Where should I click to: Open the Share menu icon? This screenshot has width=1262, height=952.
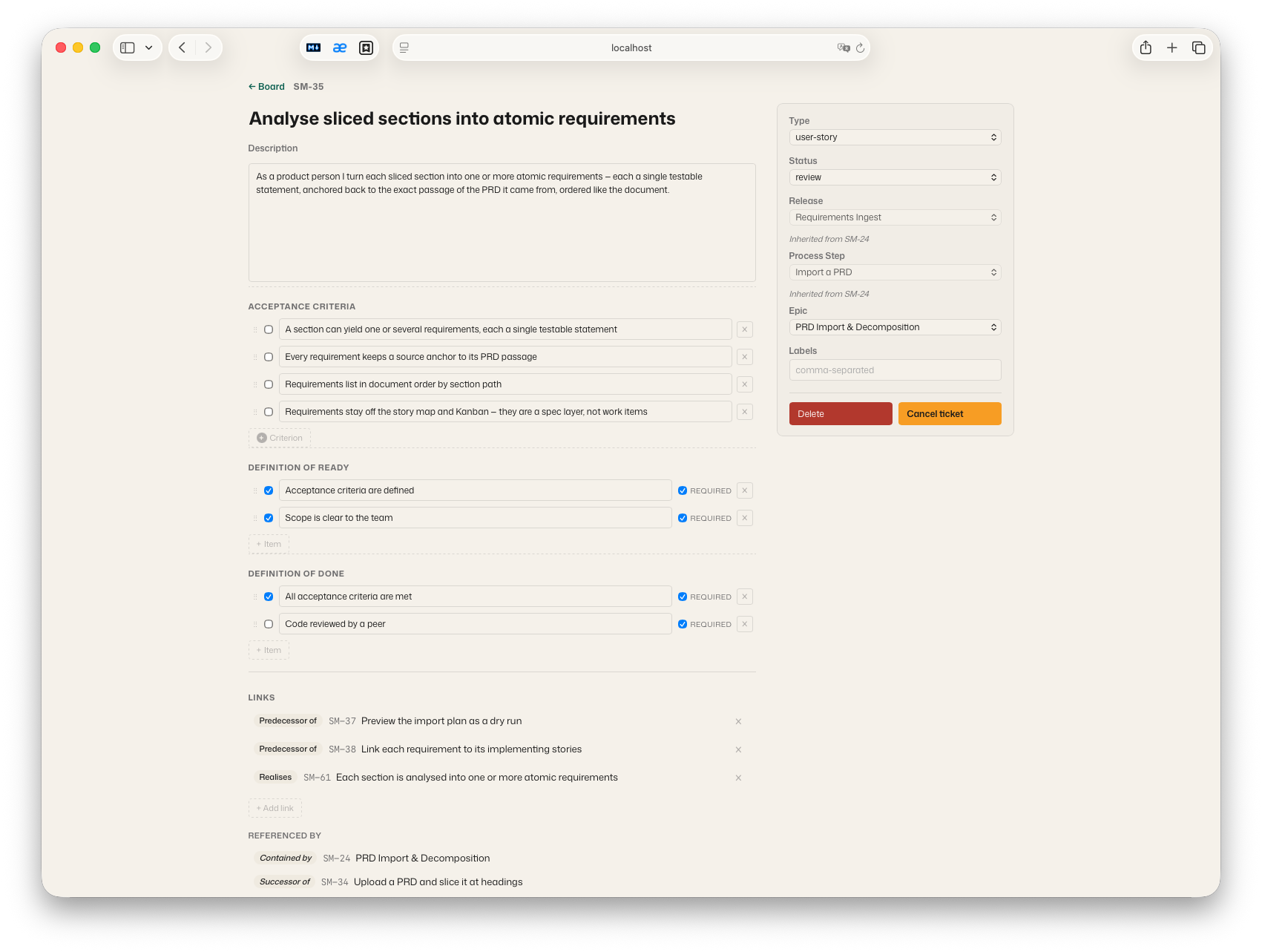pos(1146,47)
